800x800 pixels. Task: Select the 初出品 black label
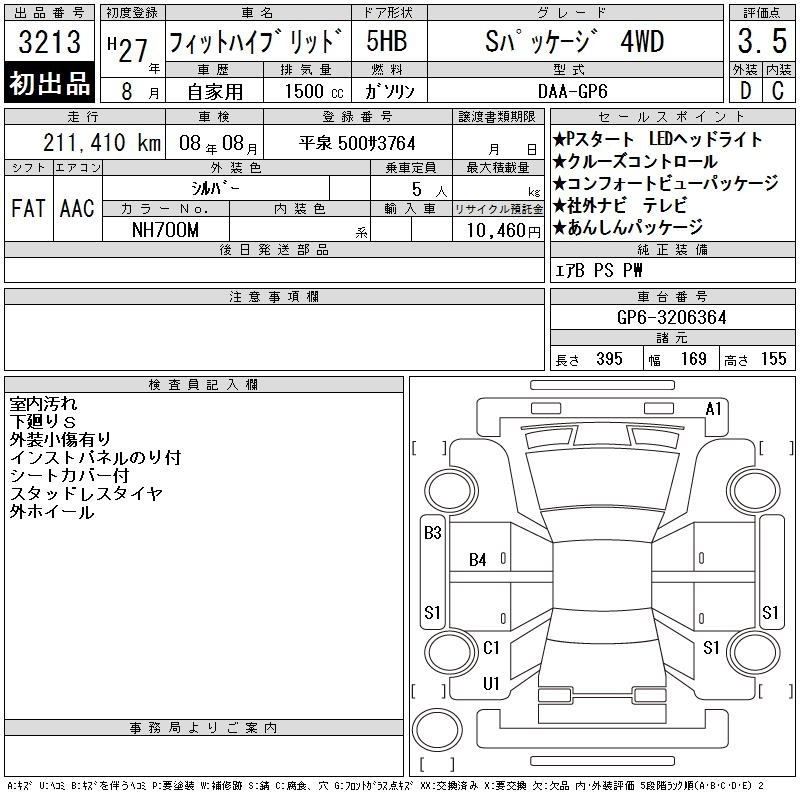tap(49, 83)
